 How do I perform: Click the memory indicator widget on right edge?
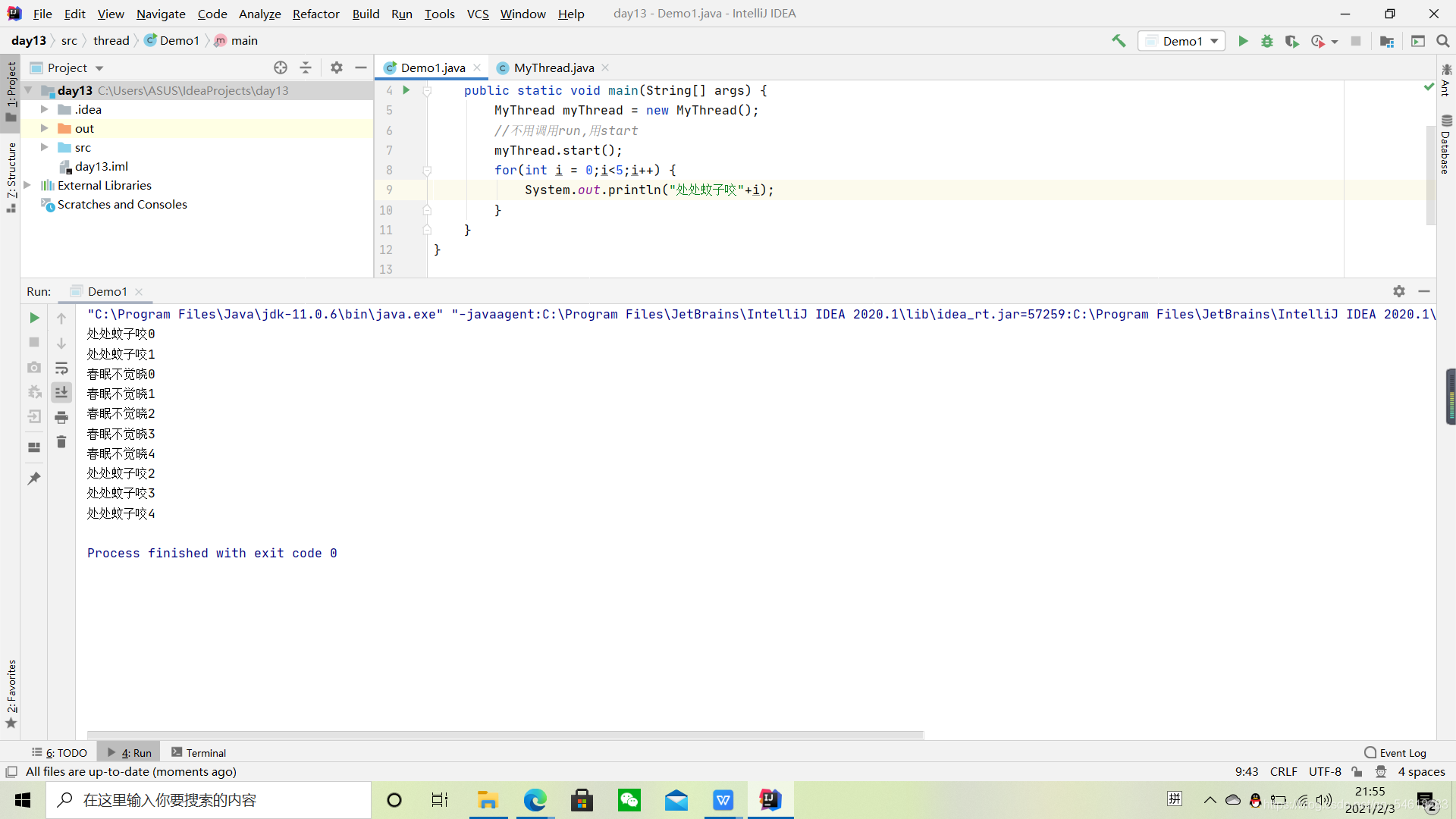point(1451,397)
